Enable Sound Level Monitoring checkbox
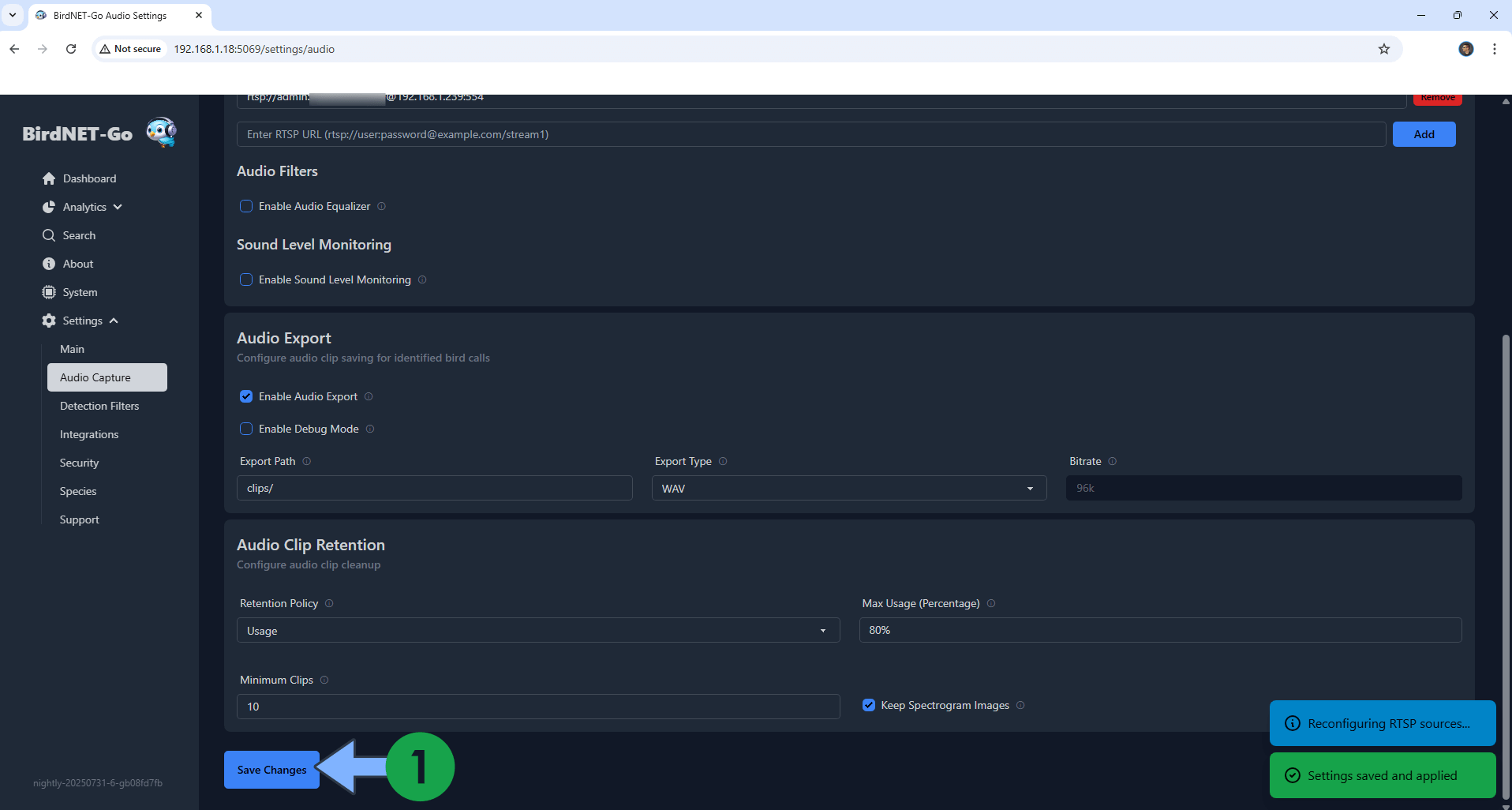Screen dimensions: 1512x810 246,279
